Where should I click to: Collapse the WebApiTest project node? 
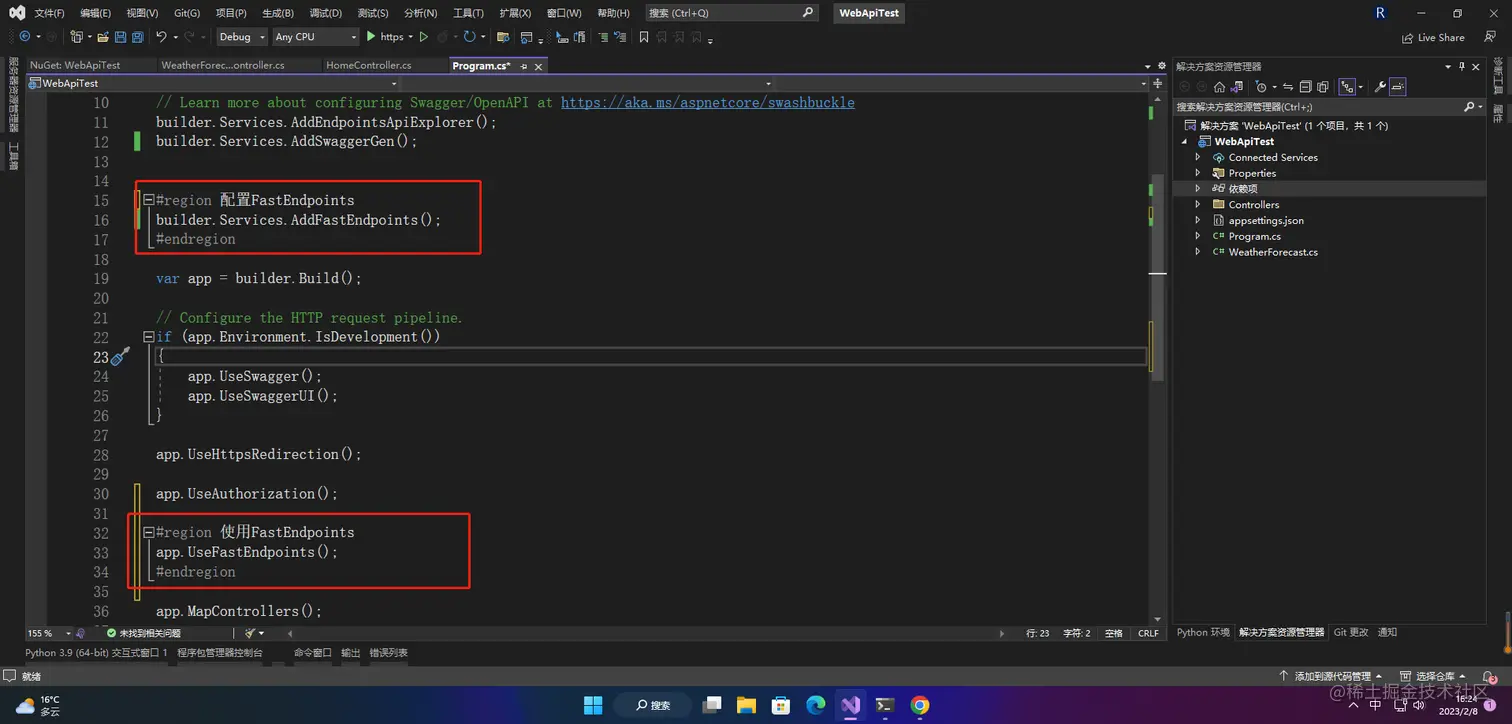click(x=1184, y=141)
